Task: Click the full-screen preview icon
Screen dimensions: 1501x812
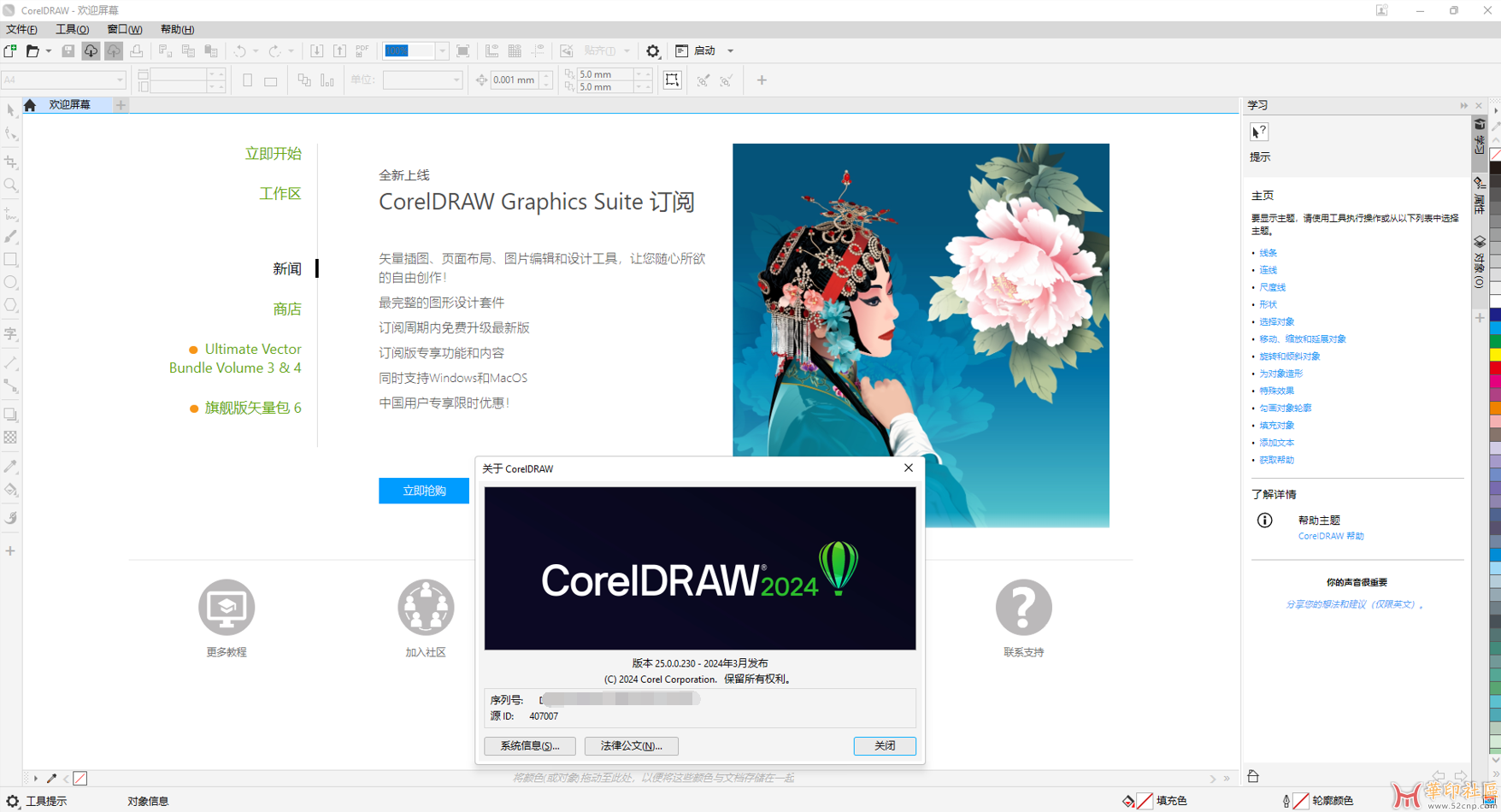Action: click(x=463, y=51)
